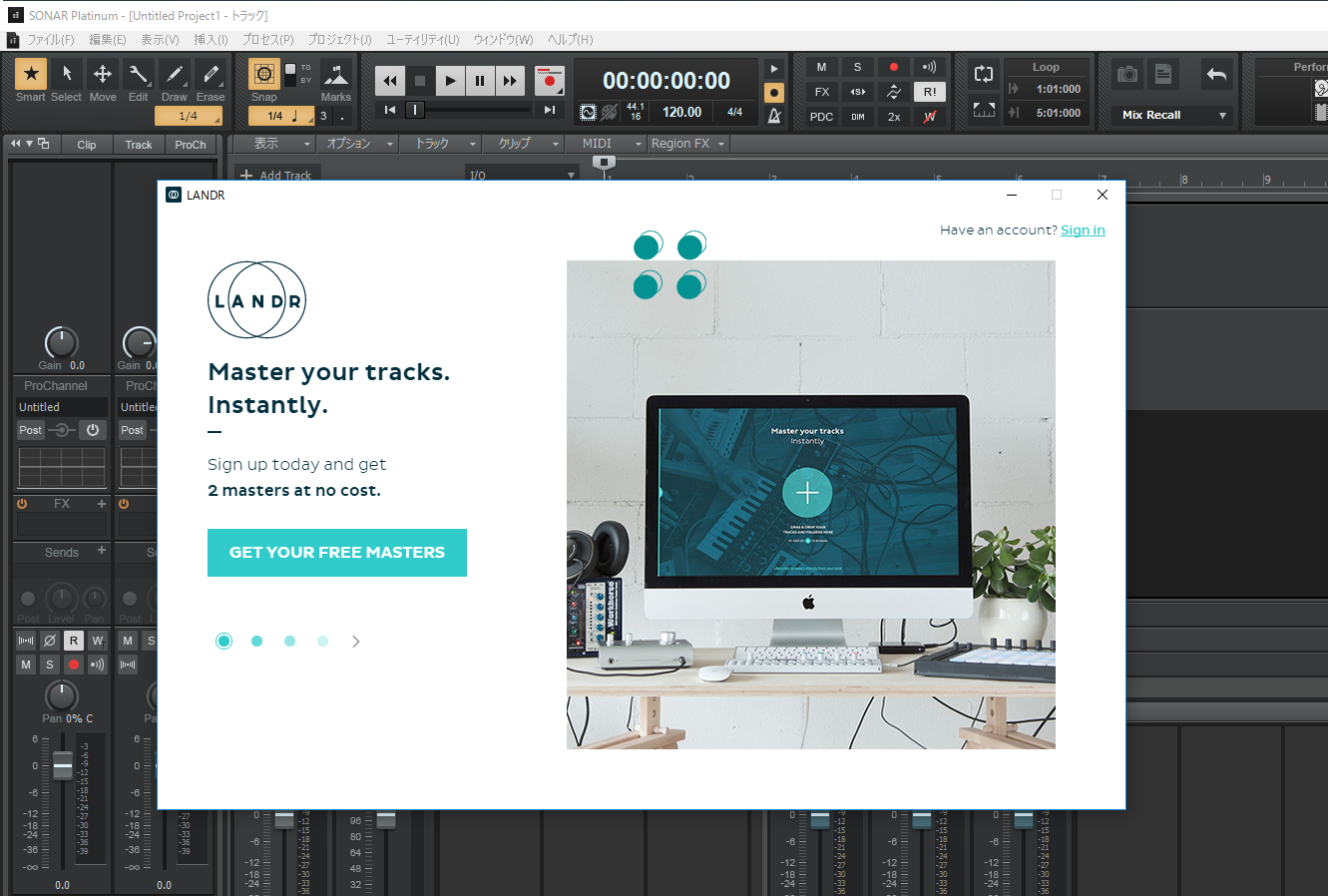This screenshot has width=1328, height=896.
Task: Switch to the Clip inspector tab
Action: [87, 145]
